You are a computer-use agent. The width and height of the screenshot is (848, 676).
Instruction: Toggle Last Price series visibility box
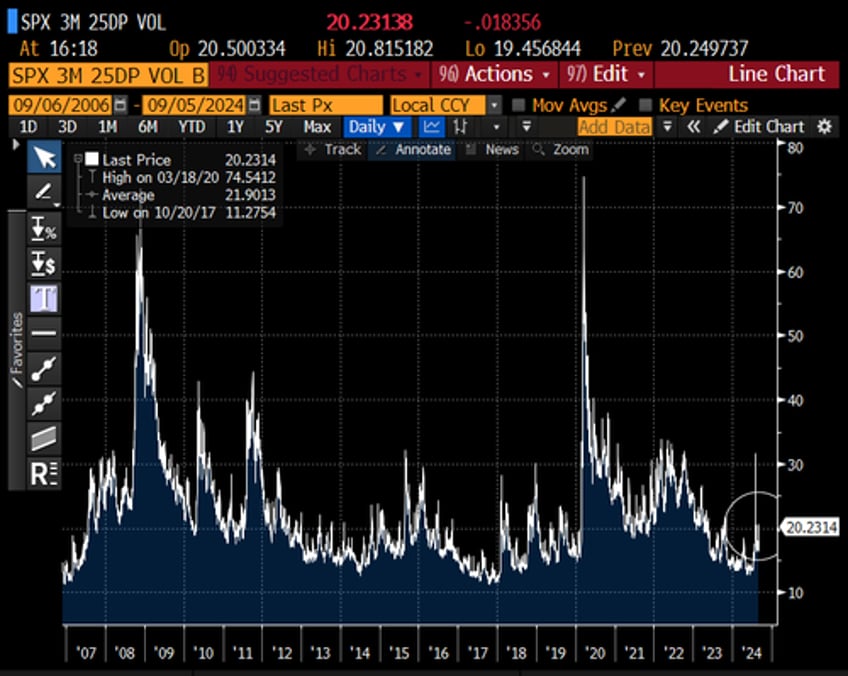tap(92, 159)
